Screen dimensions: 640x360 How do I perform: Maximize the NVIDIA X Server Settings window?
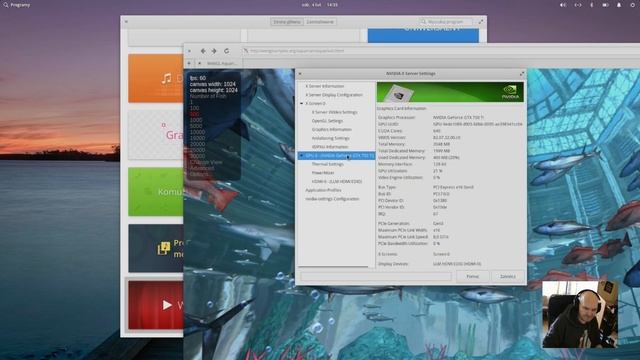pos(521,74)
